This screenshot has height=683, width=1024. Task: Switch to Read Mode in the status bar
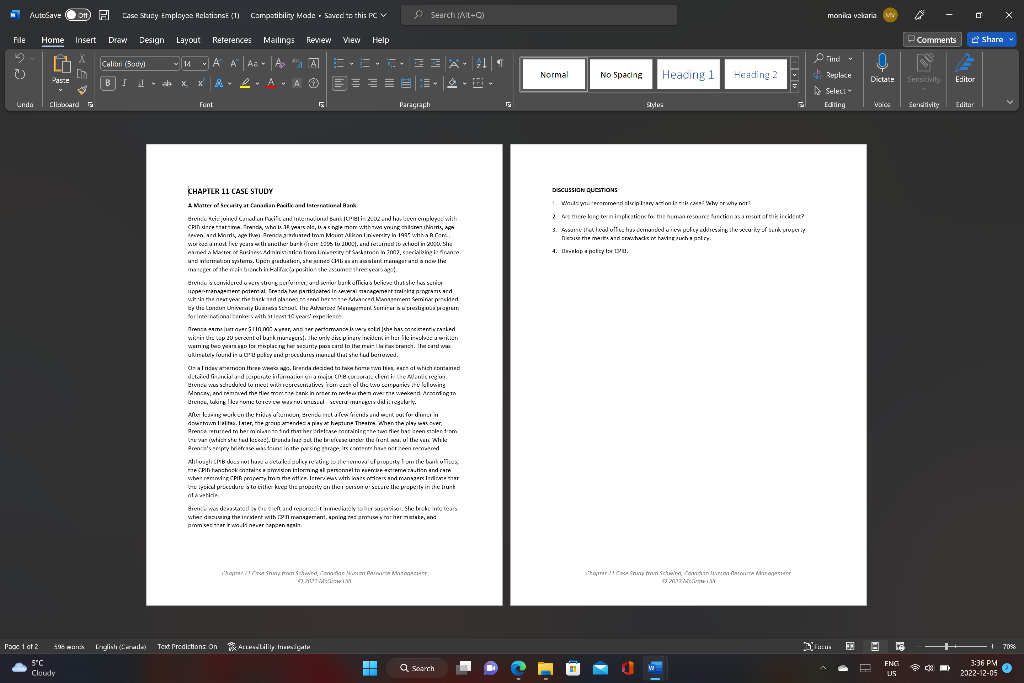click(850, 646)
